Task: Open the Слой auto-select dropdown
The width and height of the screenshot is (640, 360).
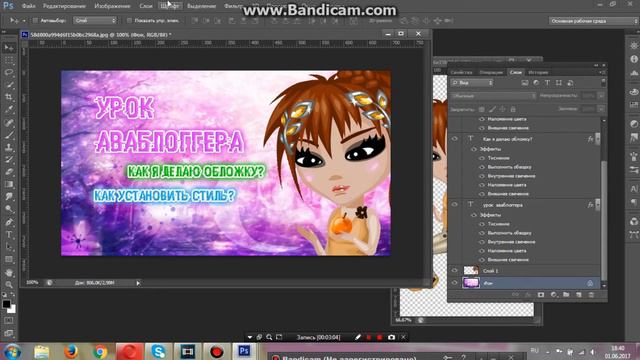Action: (95, 20)
